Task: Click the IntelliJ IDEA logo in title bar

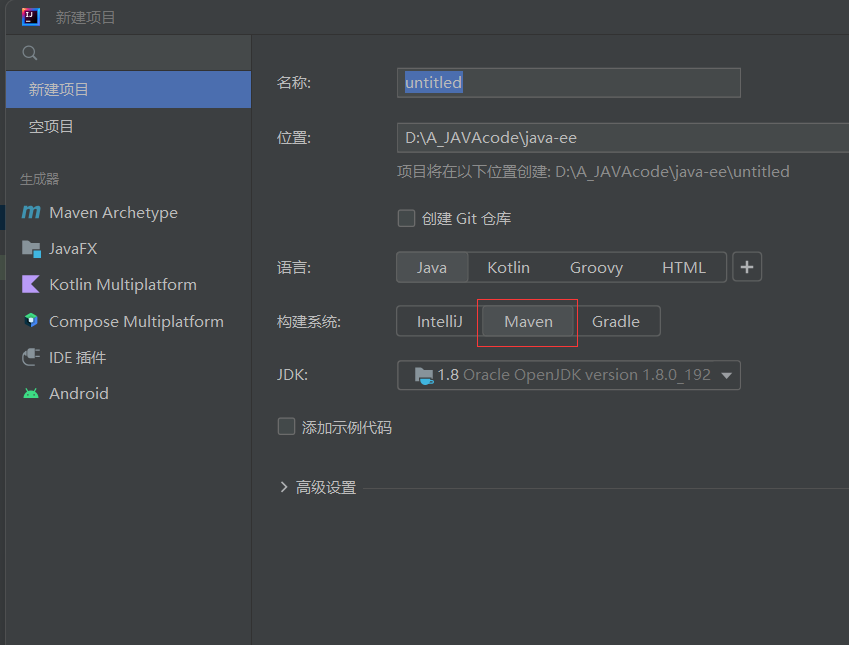Action: coord(30,17)
